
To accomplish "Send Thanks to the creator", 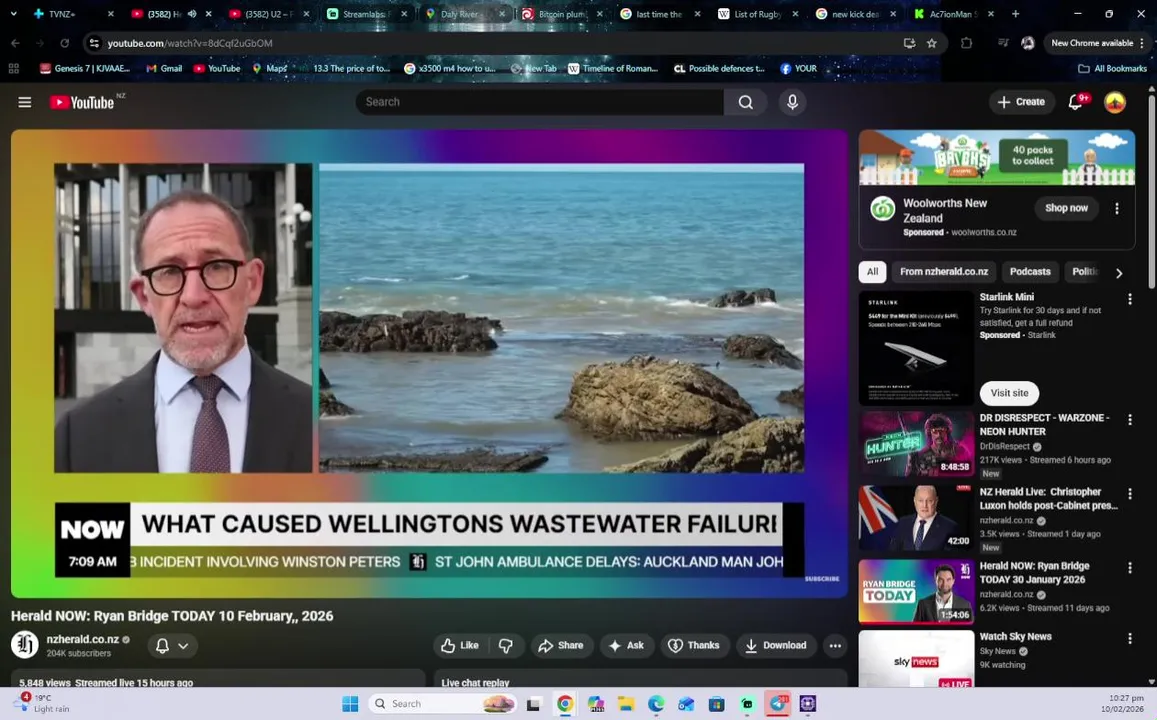I will [694, 645].
